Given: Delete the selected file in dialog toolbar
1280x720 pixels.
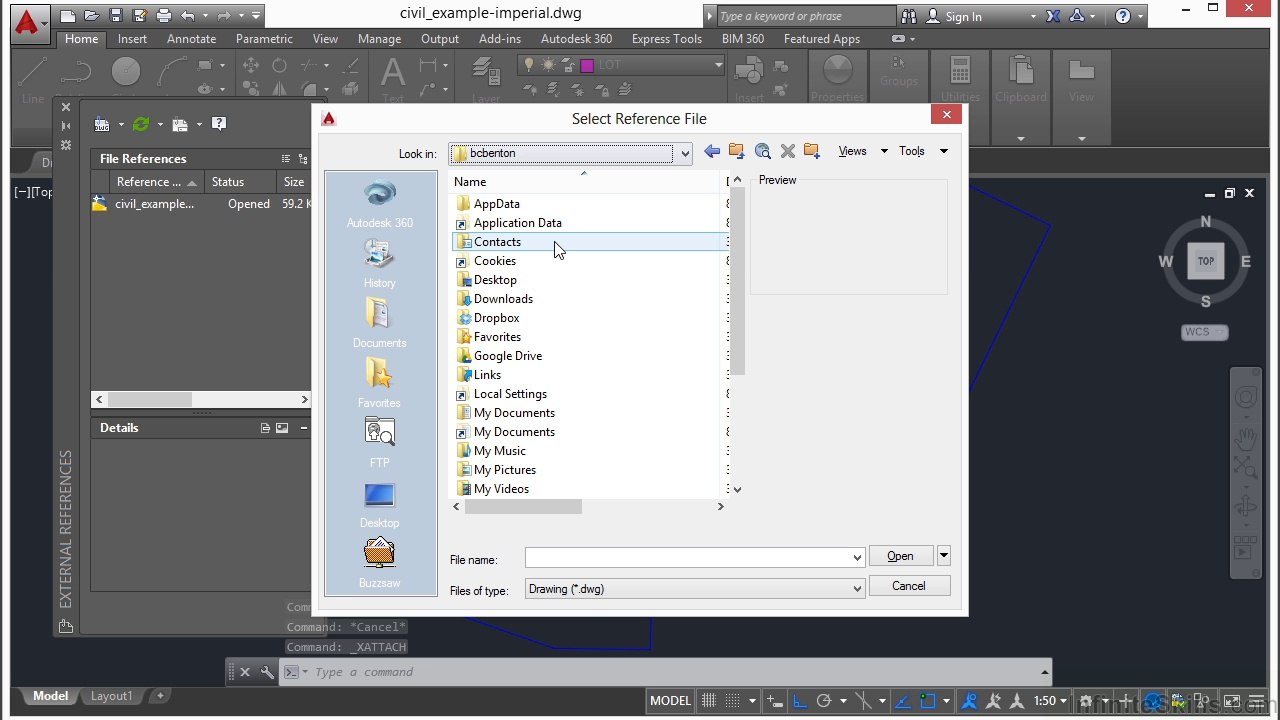Looking at the screenshot, I should coord(788,151).
